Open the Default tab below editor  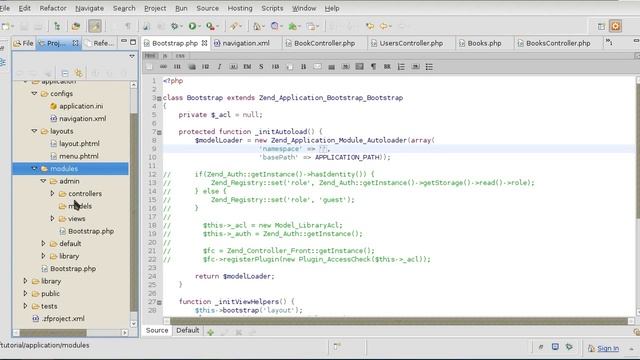pyautogui.click(x=187, y=330)
